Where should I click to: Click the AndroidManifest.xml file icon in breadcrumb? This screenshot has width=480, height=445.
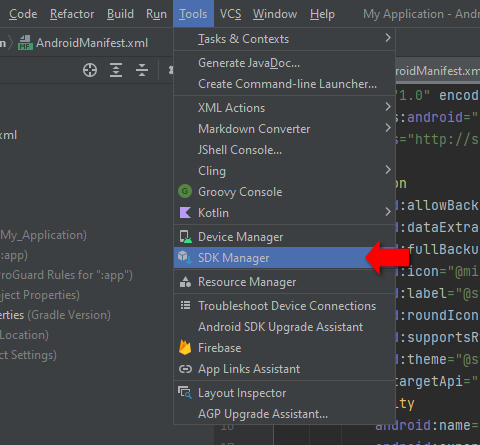(25, 43)
